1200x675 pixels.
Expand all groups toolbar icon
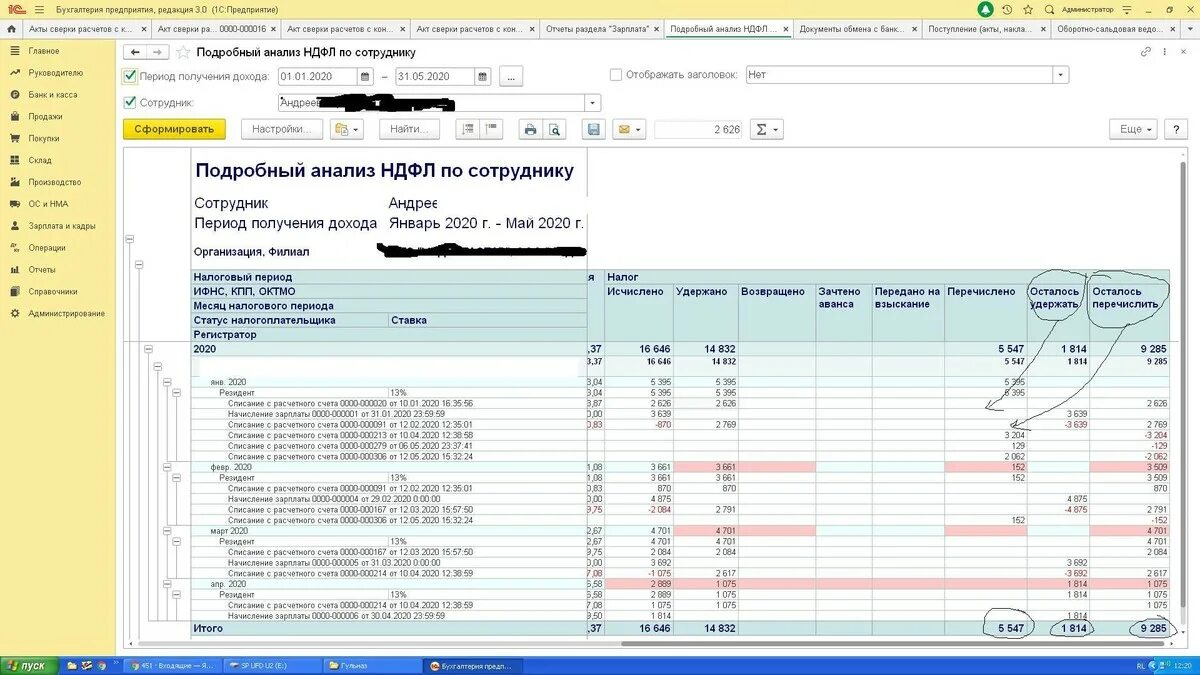tap(467, 129)
